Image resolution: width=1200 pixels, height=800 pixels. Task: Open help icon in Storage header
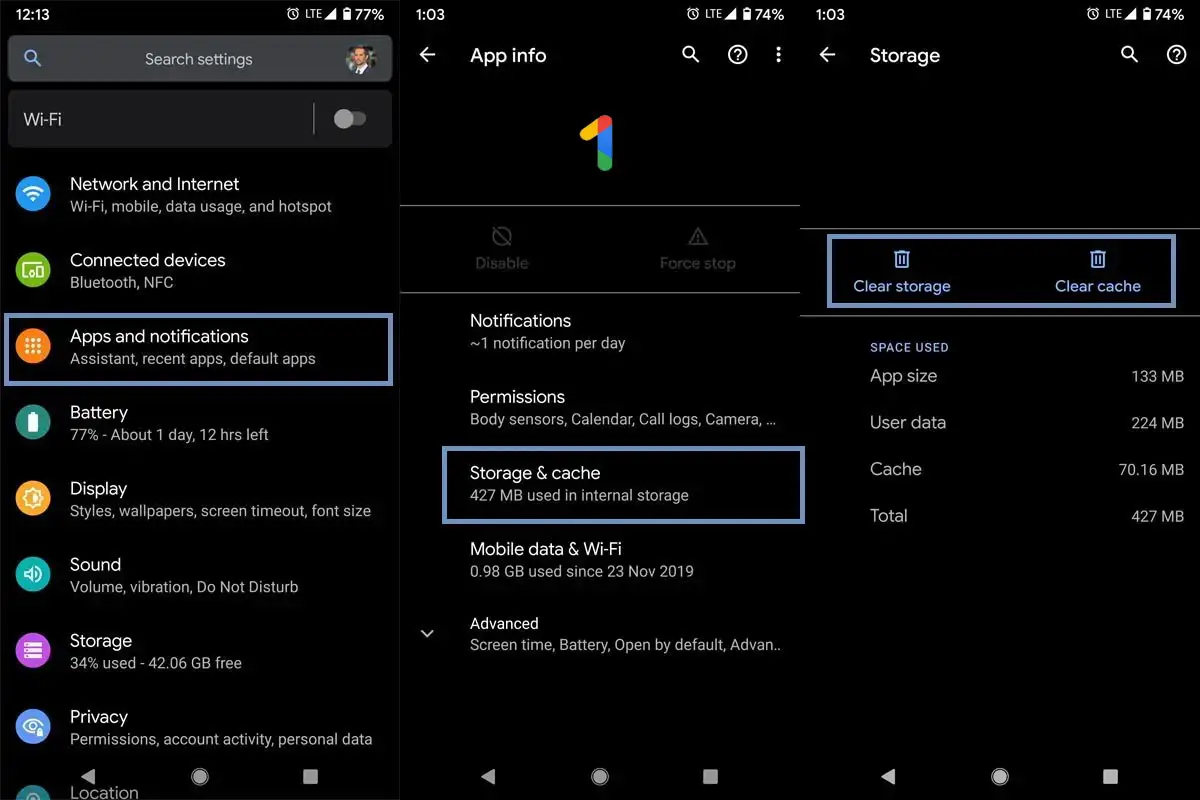tap(1176, 55)
